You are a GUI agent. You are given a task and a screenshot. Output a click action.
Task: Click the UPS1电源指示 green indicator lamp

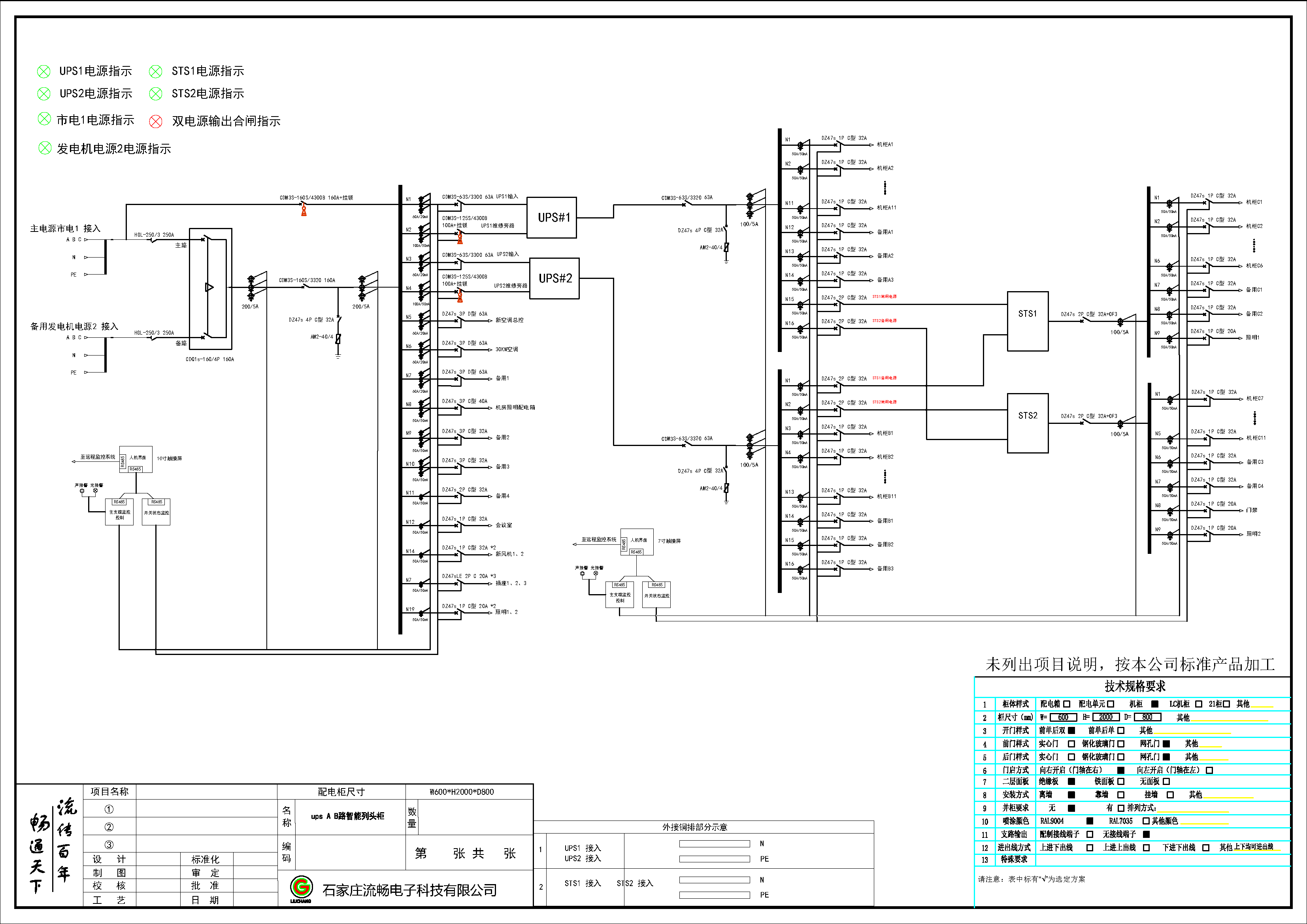click(x=43, y=72)
